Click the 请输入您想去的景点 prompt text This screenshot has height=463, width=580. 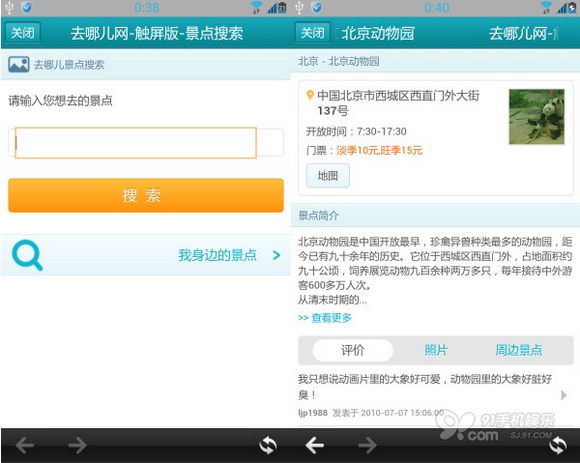61,101
